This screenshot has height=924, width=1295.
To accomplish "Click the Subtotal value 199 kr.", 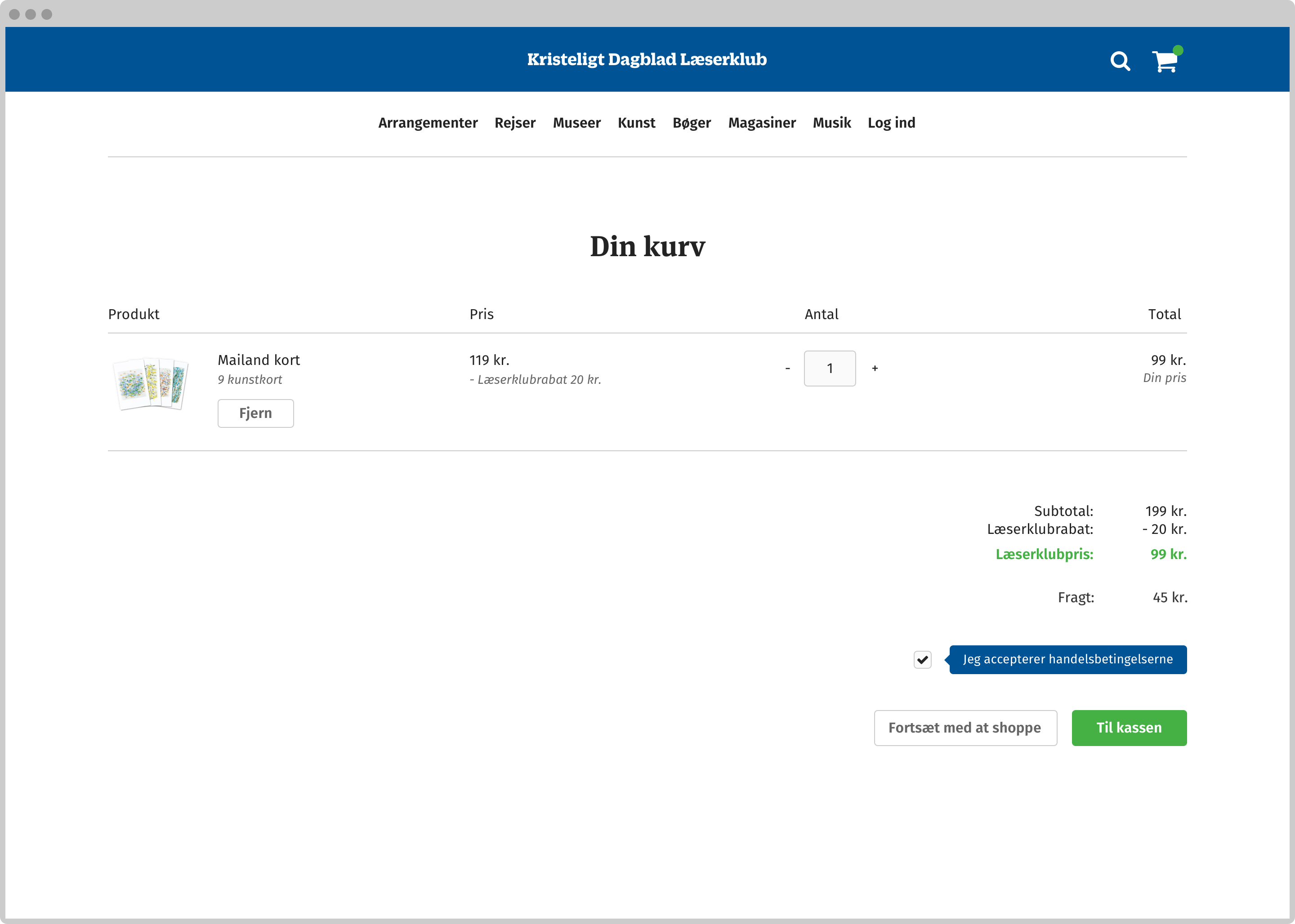I will (1166, 511).
